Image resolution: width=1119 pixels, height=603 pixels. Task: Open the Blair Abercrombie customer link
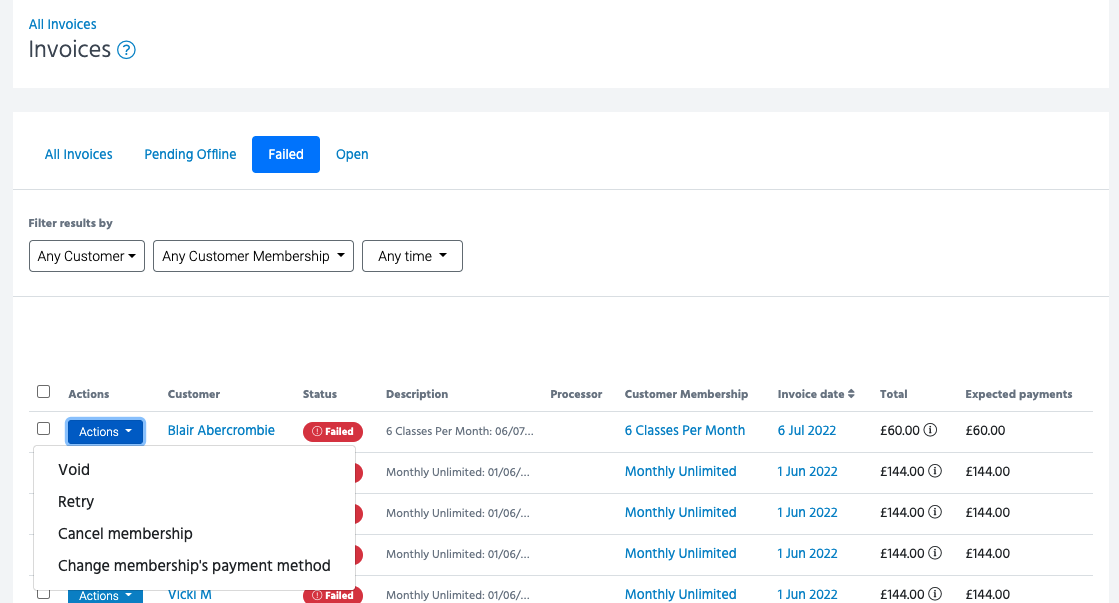(221, 431)
